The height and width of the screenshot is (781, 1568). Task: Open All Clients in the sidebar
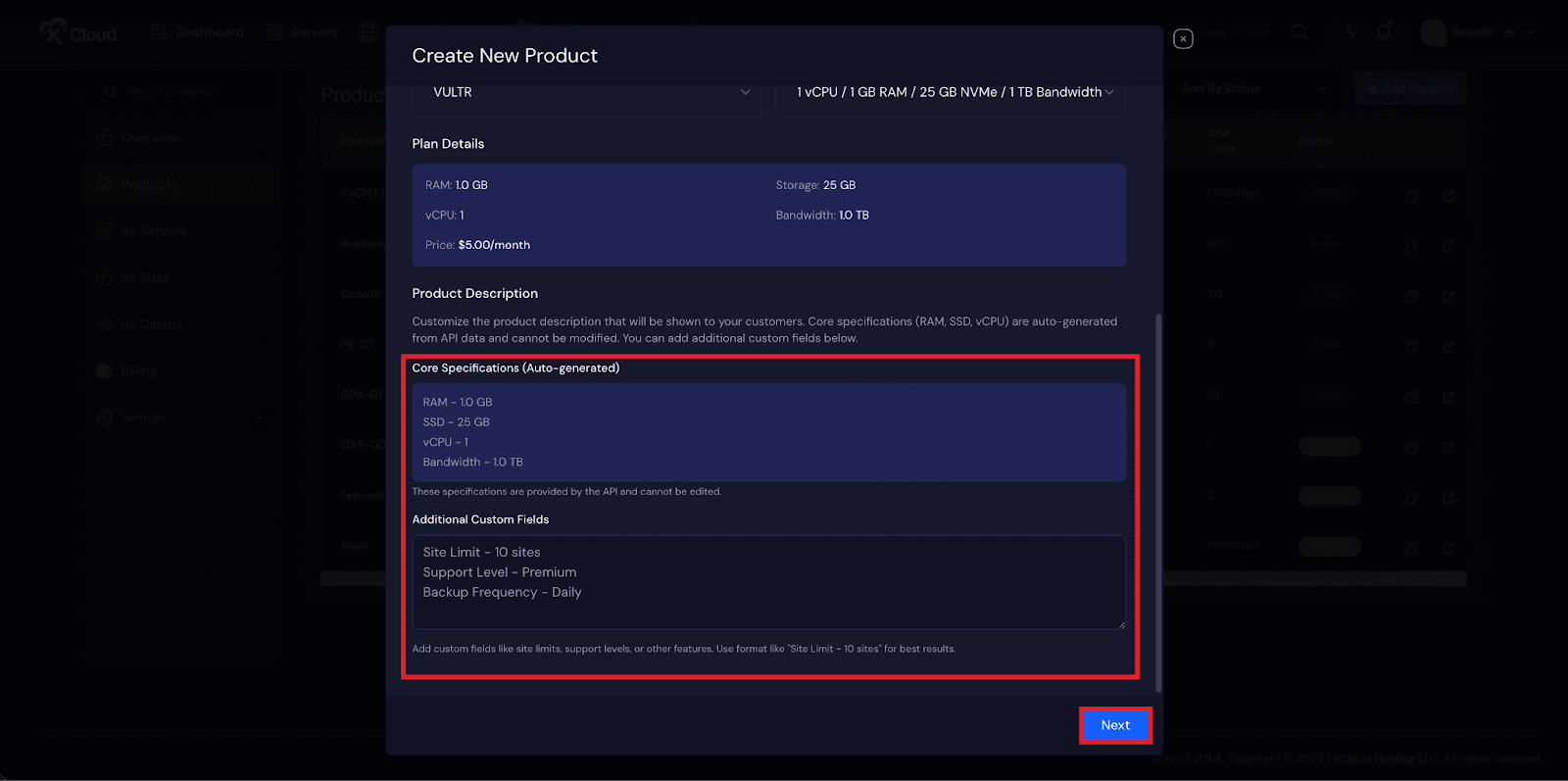[151, 324]
